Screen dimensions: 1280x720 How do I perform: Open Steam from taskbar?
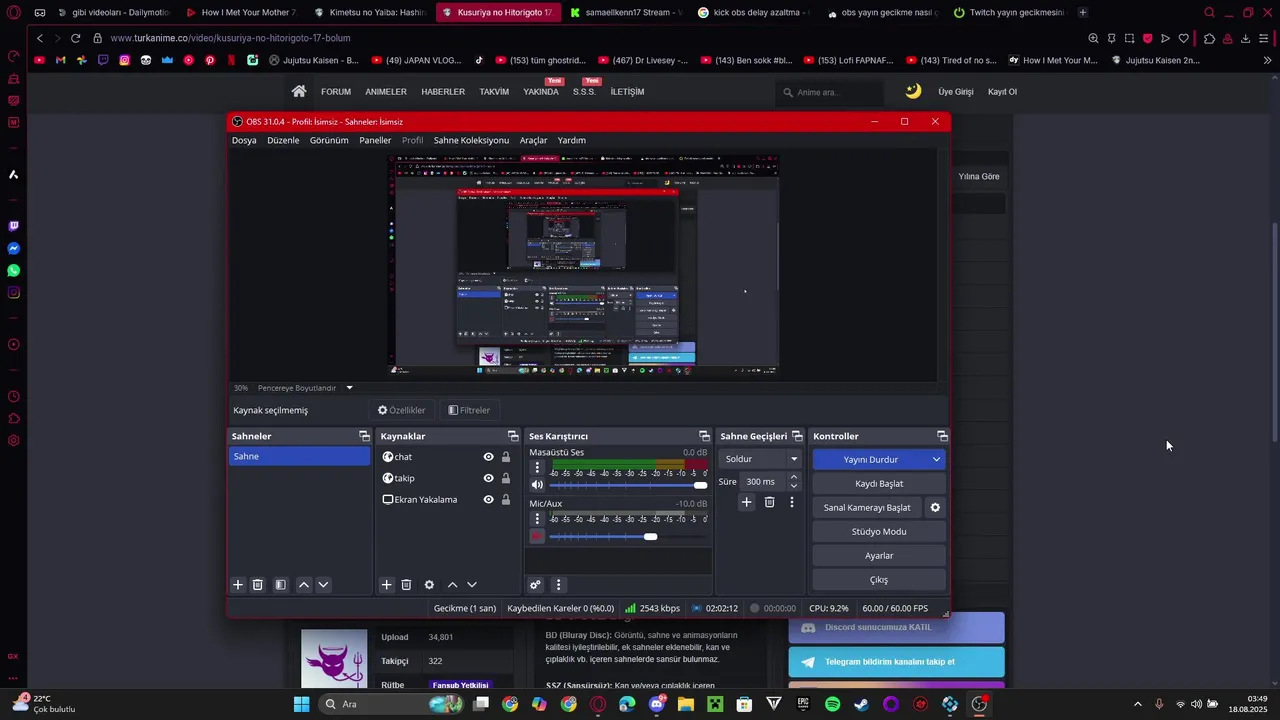pos(861,704)
